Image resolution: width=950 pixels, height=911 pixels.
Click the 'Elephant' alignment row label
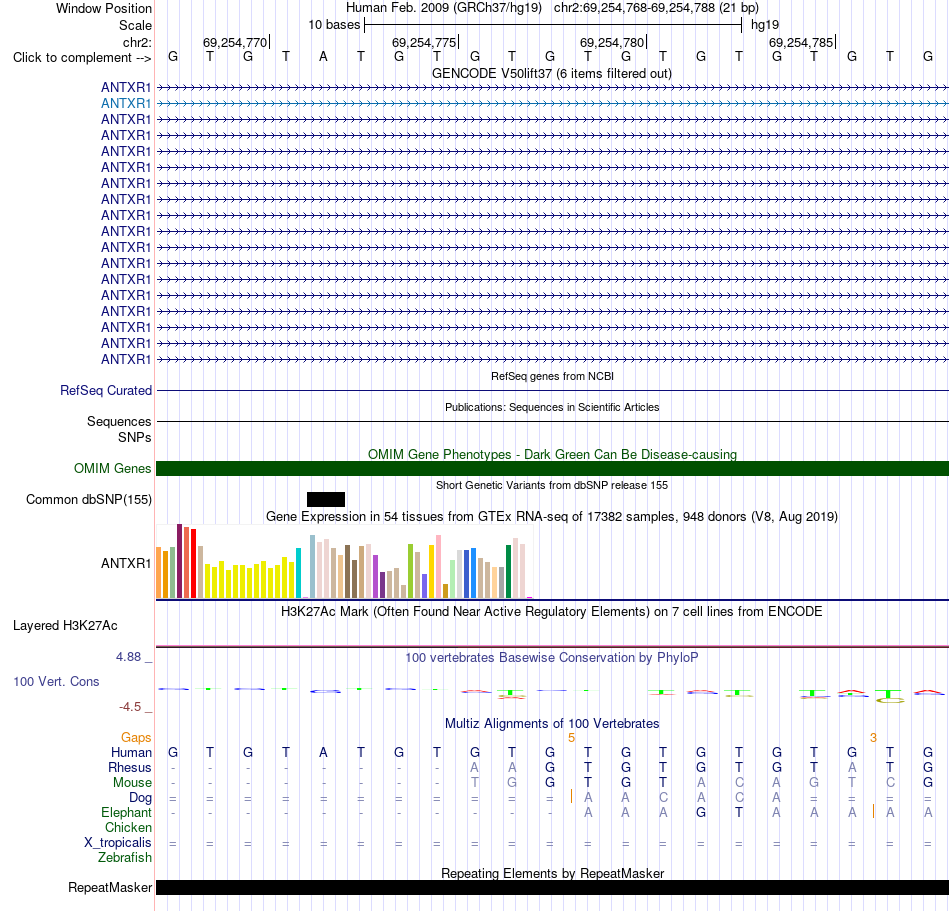(126, 813)
